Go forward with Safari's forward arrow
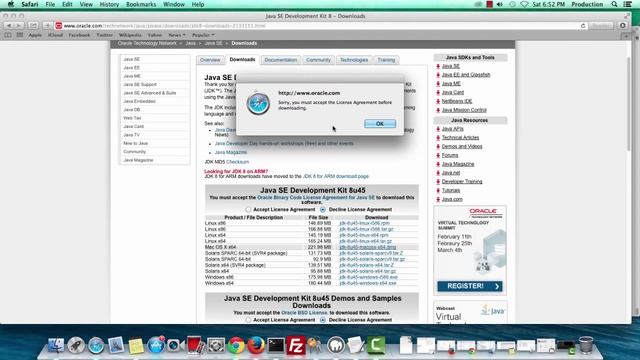Viewport: 640px width, 360px height. click(19, 25)
